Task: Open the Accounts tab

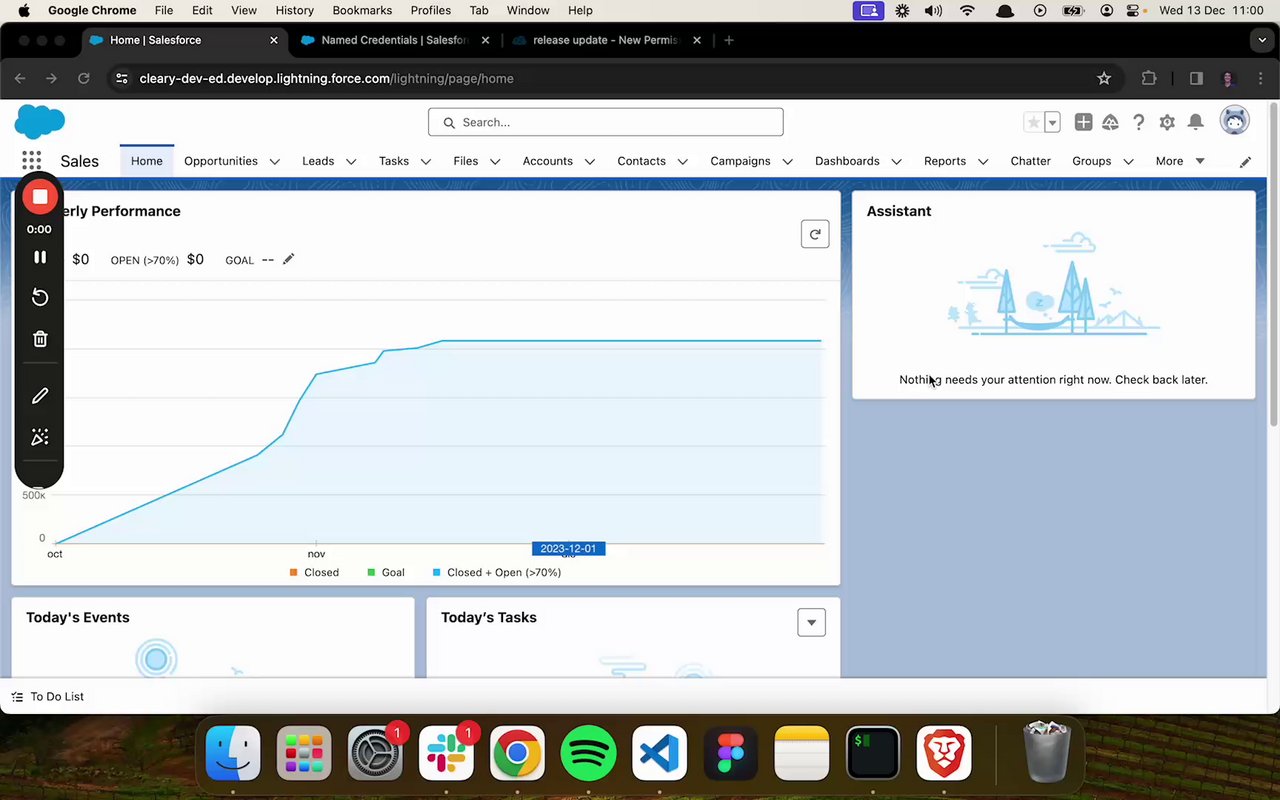Action: pos(548,161)
